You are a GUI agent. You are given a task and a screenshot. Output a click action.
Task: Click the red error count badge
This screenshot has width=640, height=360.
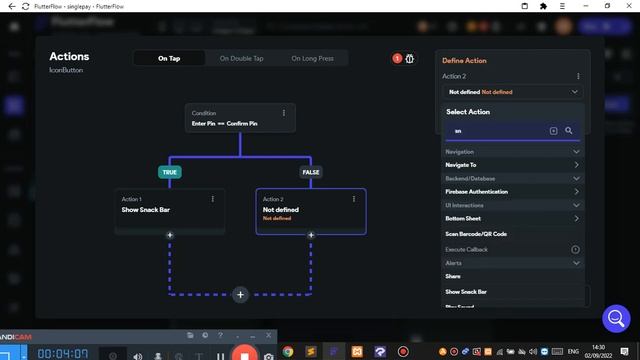click(397, 58)
